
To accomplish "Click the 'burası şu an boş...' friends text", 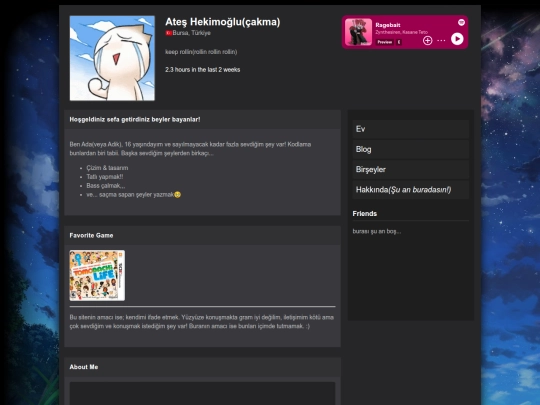I will click(x=377, y=231).
